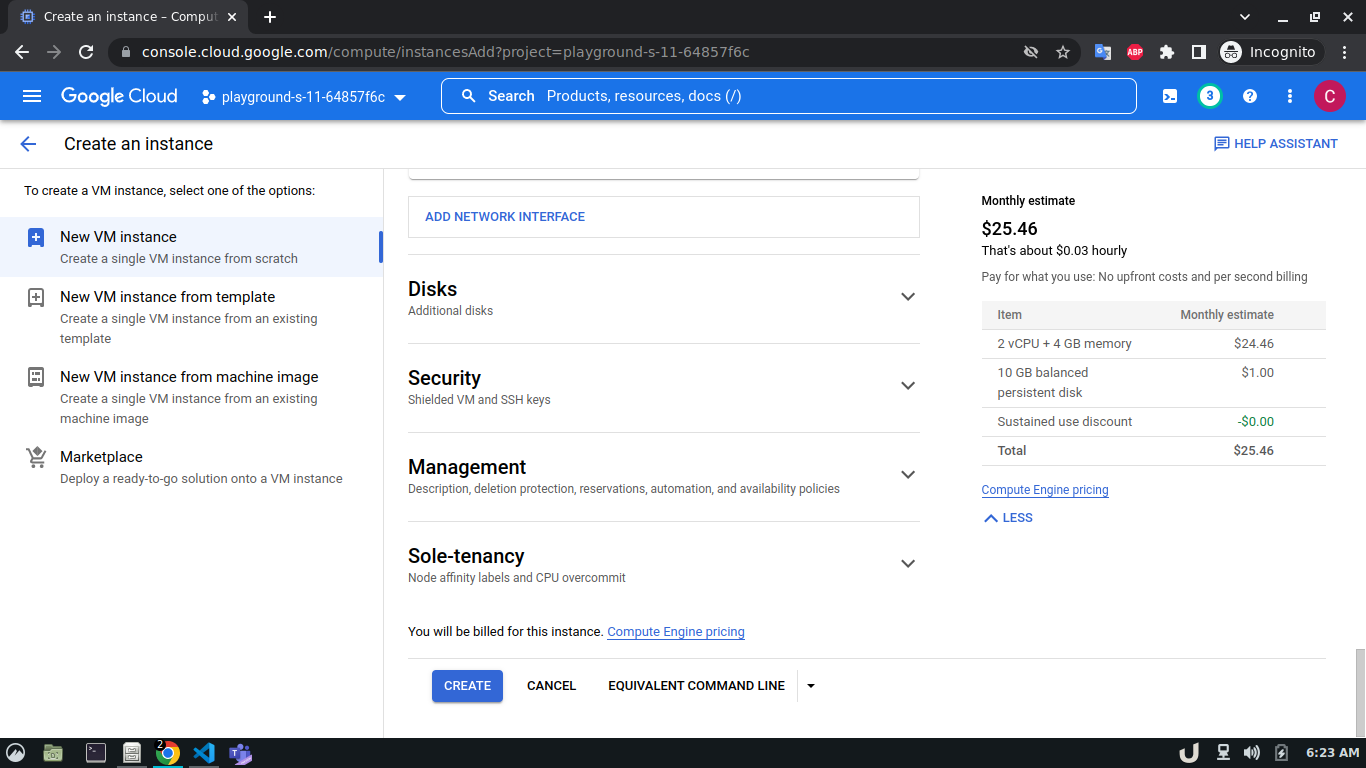Click the third-party cookie blocked eye icon
This screenshot has height=768, width=1366.
click(x=1031, y=52)
